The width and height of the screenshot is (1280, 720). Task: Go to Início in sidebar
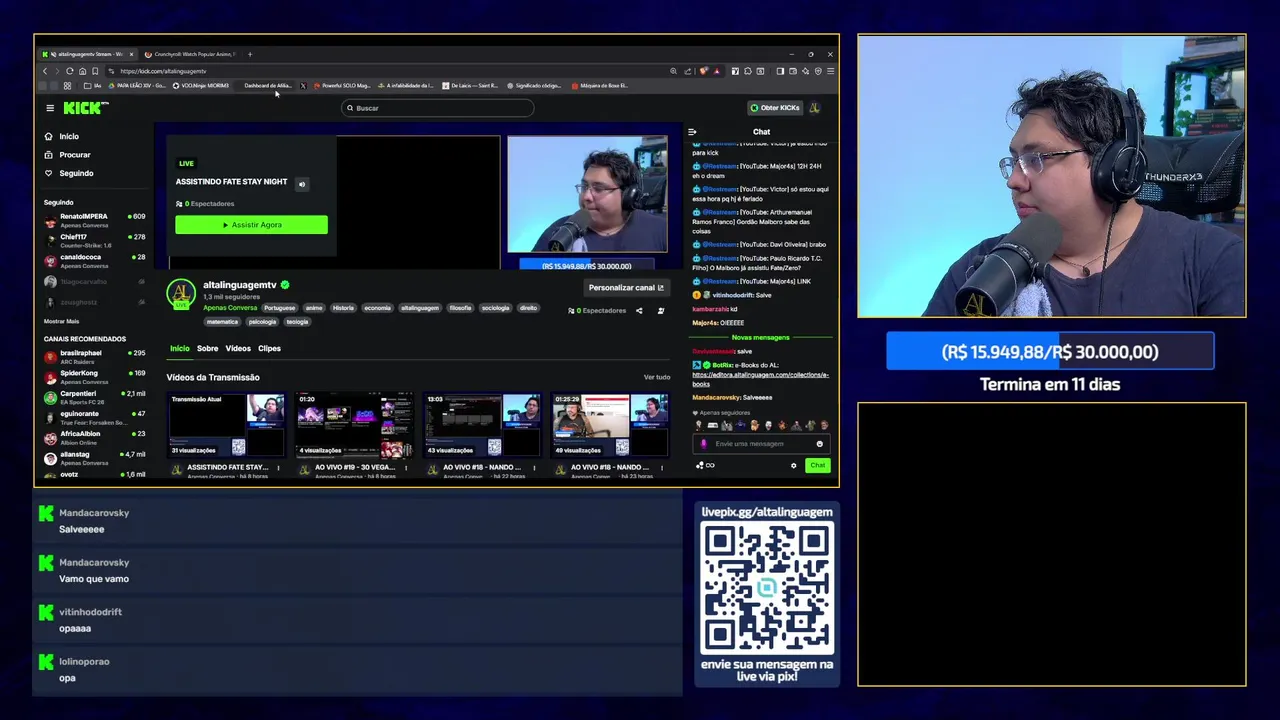pos(61,136)
